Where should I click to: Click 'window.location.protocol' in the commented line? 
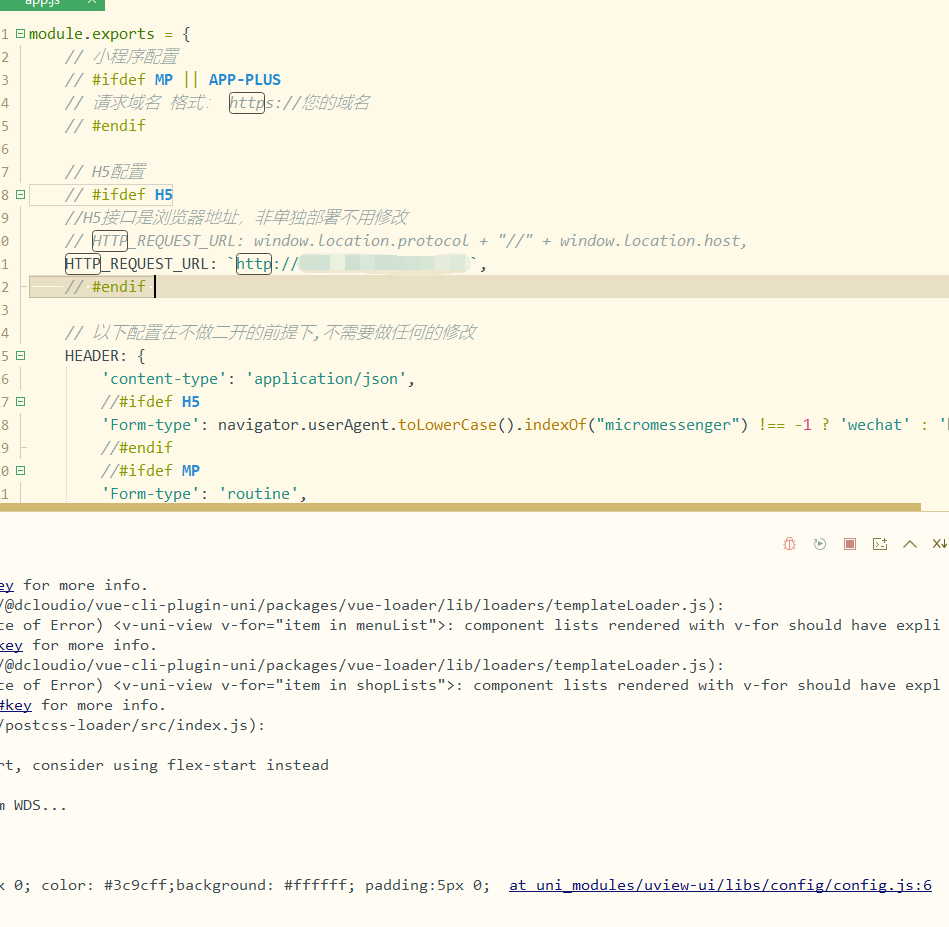tap(361, 241)
